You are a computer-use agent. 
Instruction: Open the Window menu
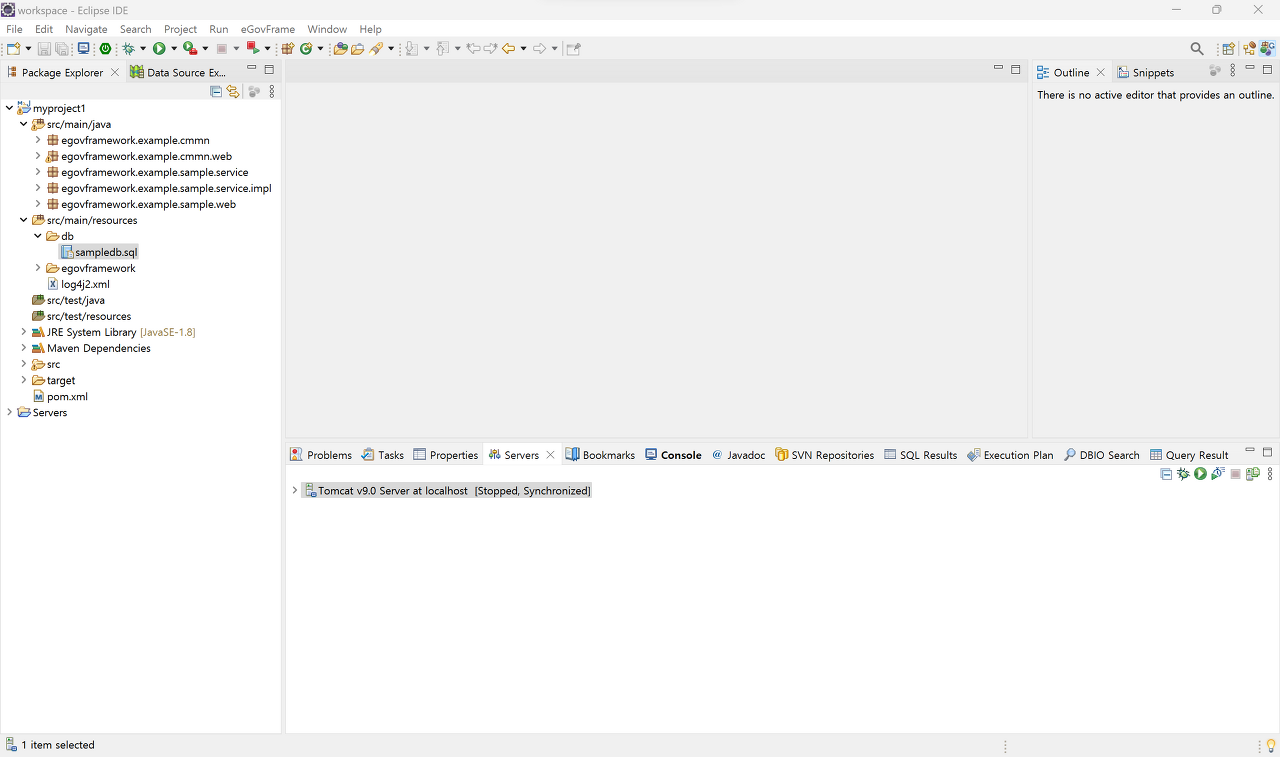pyautogui.click(x=327, y=29)
